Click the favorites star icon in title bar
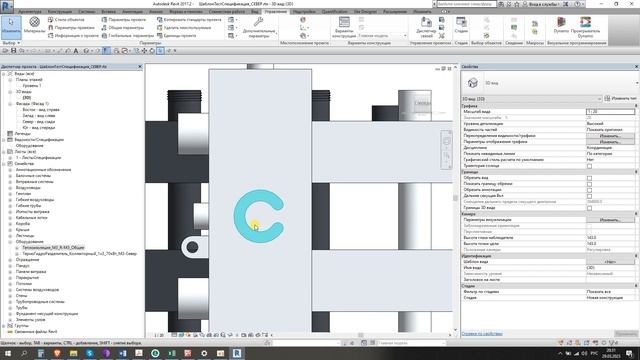This screenshot has height=360, width=640. [517, 4]
